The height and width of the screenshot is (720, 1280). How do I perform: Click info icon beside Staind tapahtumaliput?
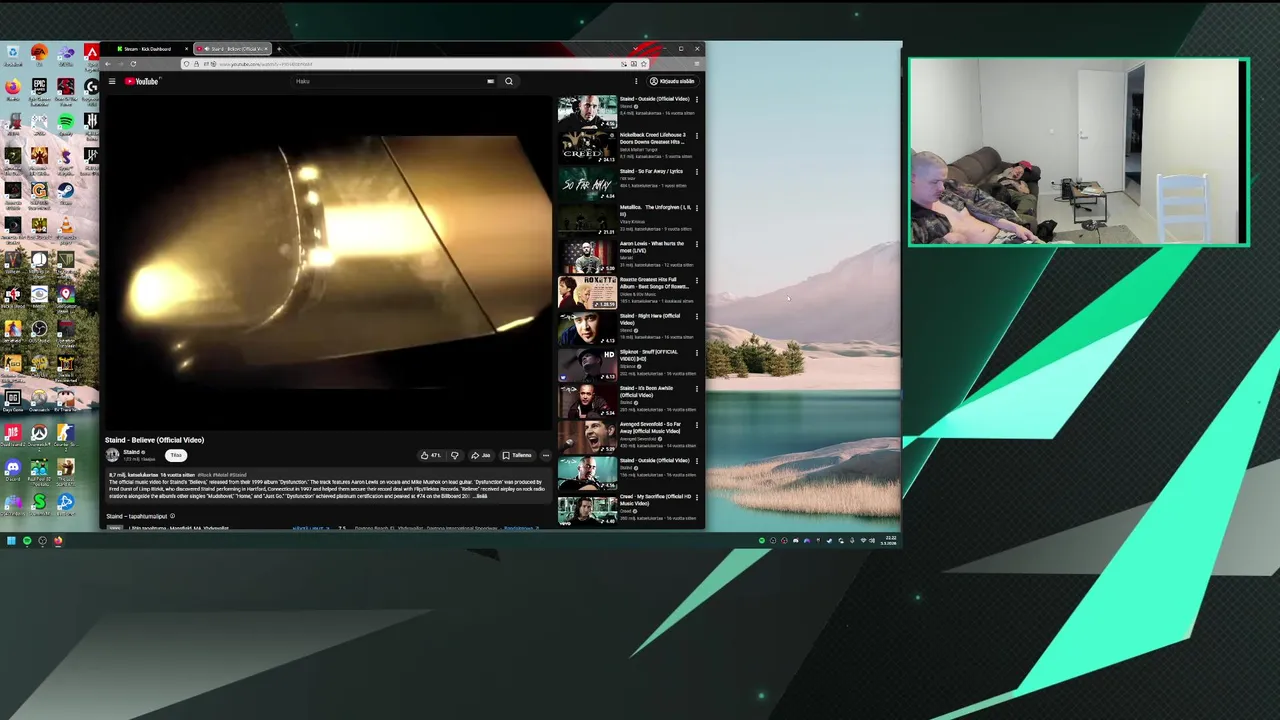coord(172,516)
